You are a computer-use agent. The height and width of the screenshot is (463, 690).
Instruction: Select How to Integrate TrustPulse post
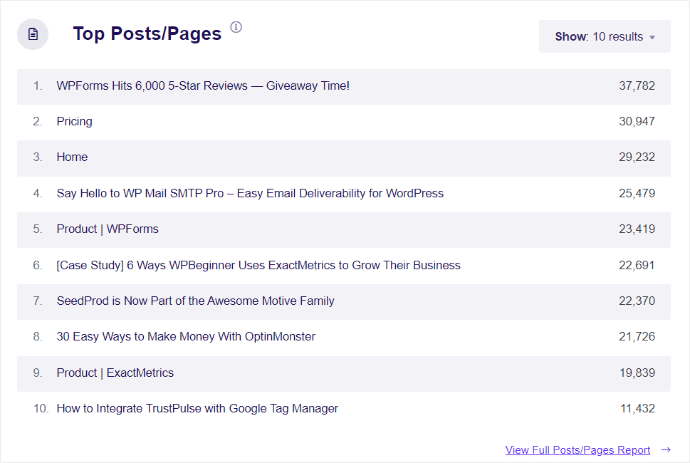click(344, 409)
